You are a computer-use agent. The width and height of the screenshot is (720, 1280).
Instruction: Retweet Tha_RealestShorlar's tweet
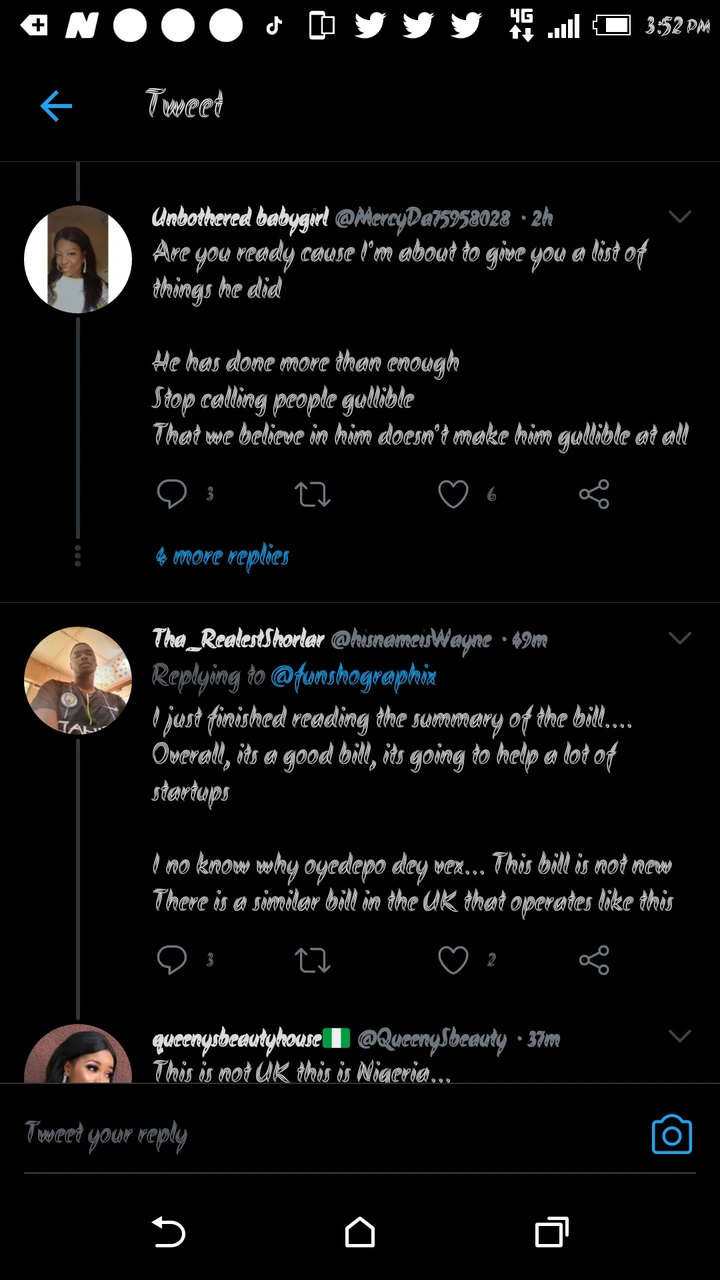click(313, 960)
